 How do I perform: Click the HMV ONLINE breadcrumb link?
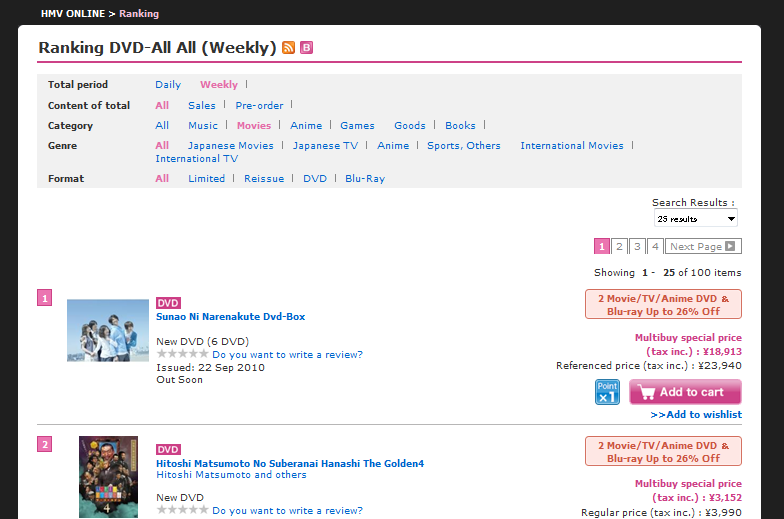coord(73,14)
